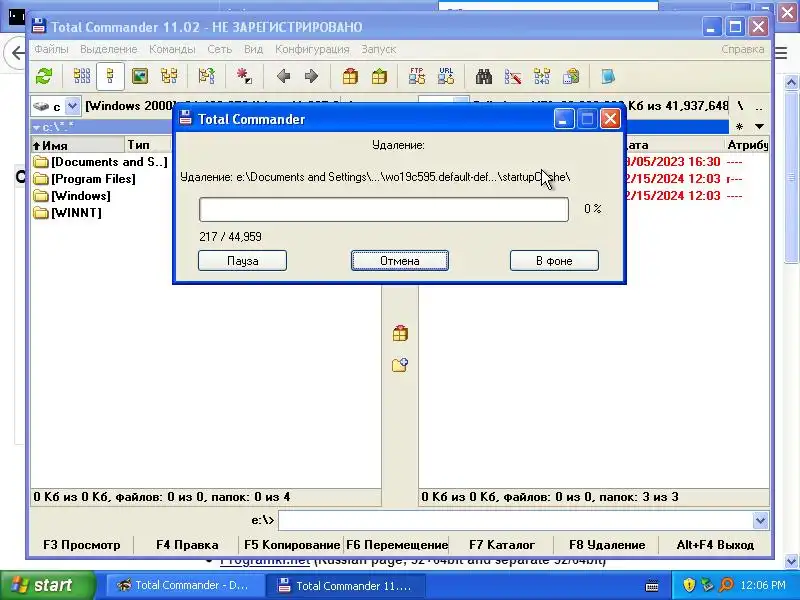Click the pack files toolbar icon
Image resolution: width=800 pixels, height=600 pixels.
[x=350, y=77]
